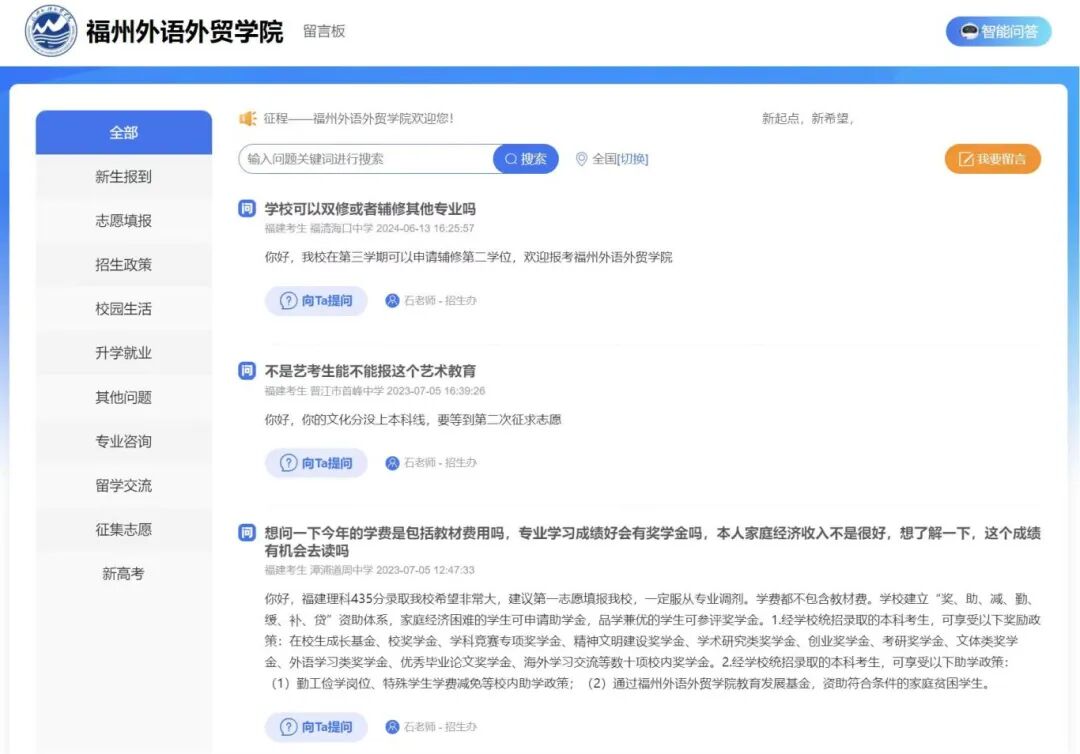This screenshot has width=1080, height=754.
Task: Click the robot icon in 智能问答
Action: (969, 32)
